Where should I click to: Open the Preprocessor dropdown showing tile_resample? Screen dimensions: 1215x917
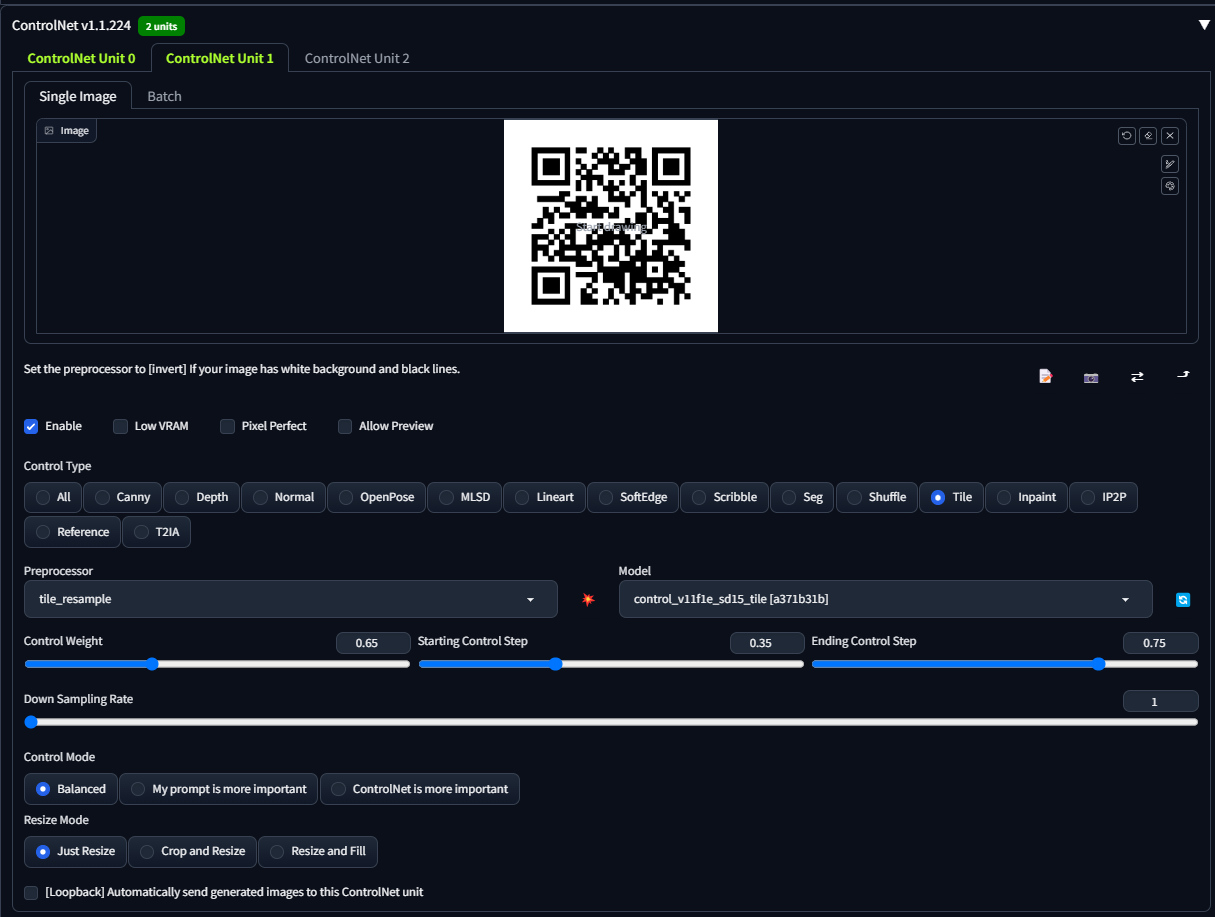pyautogui.click(x=290, y=599)
